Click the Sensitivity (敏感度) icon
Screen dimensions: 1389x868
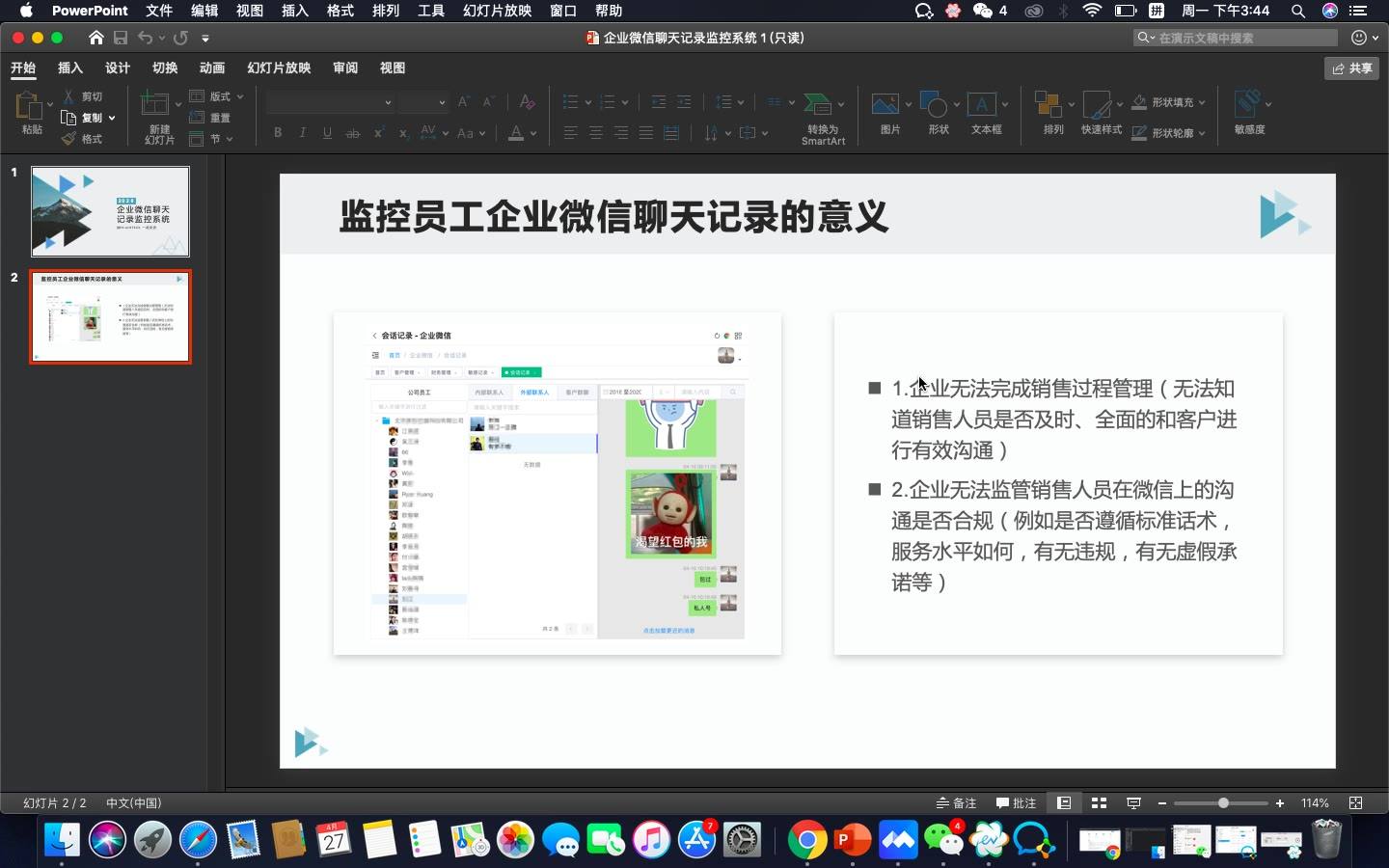(x=1248, y=103)
